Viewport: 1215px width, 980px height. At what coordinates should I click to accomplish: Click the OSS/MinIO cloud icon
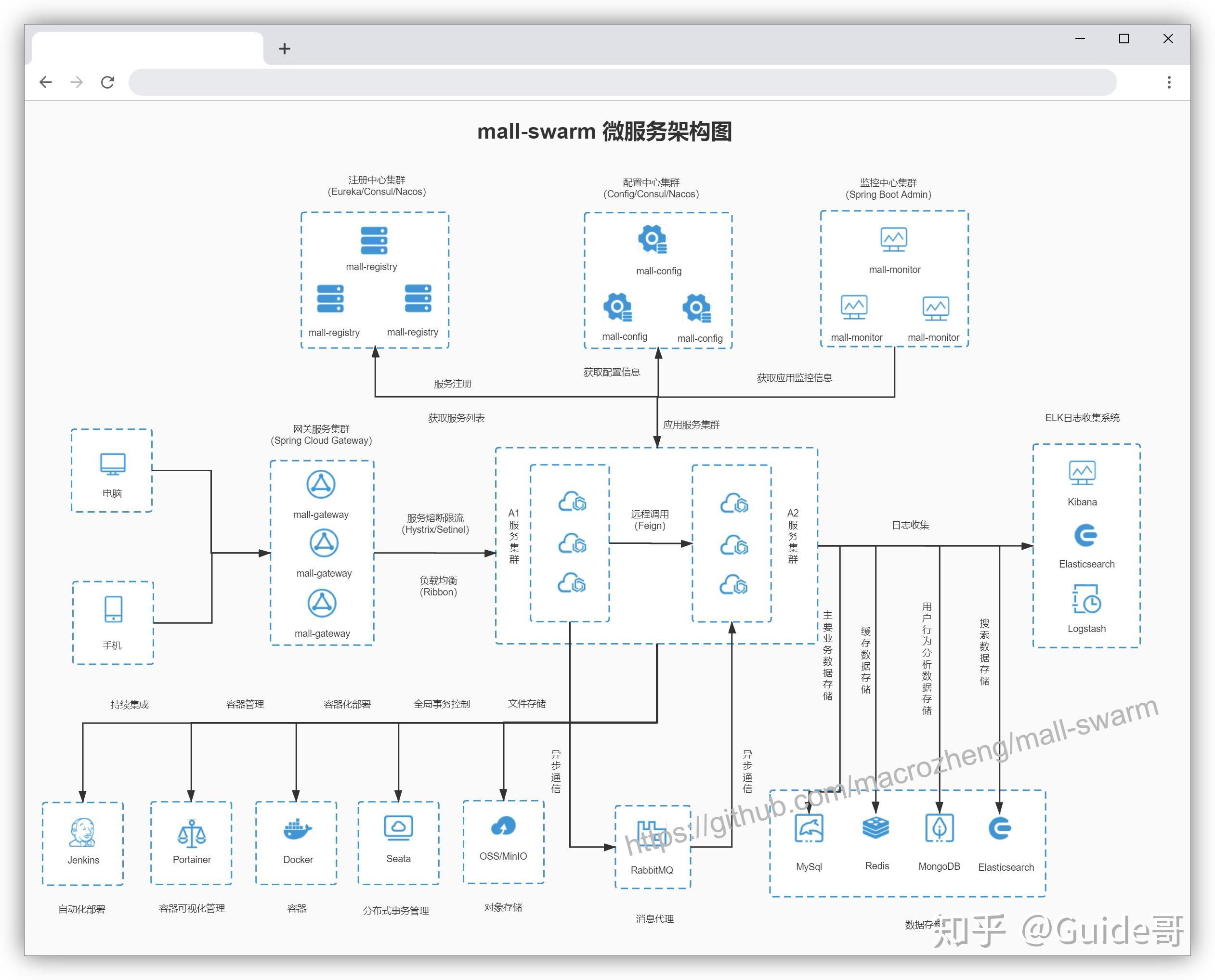point(503,826)
